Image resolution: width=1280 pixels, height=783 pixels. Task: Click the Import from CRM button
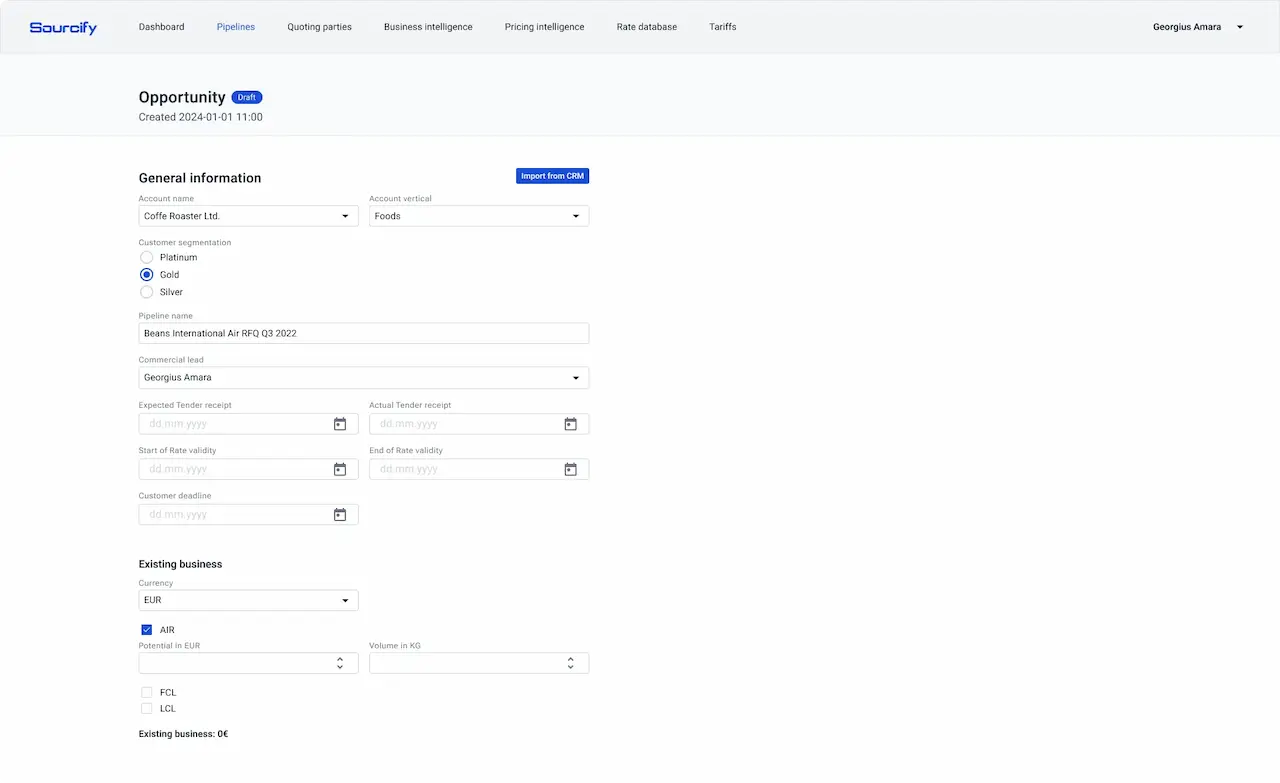552,175
